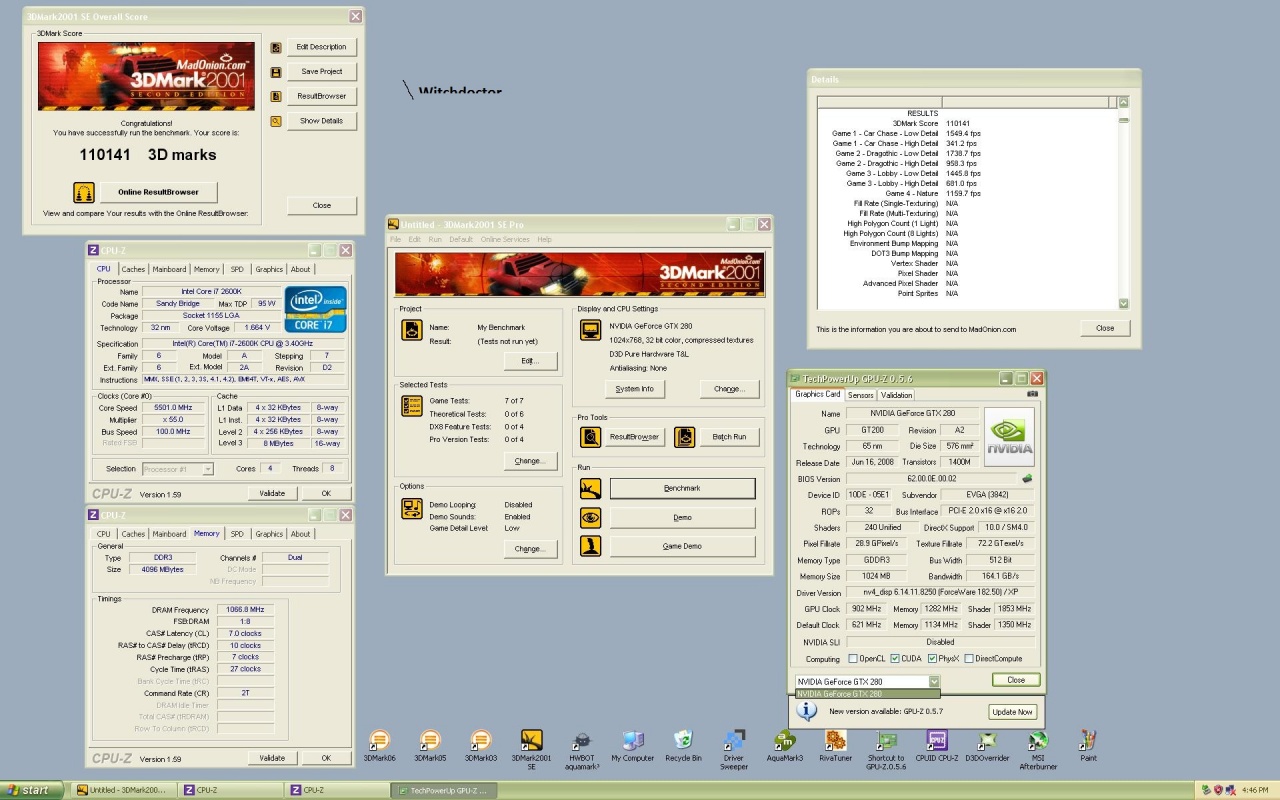Click the Benchmark button to run tests
The width and height of the screenshot is (1280, 800).
click(682, 488)
